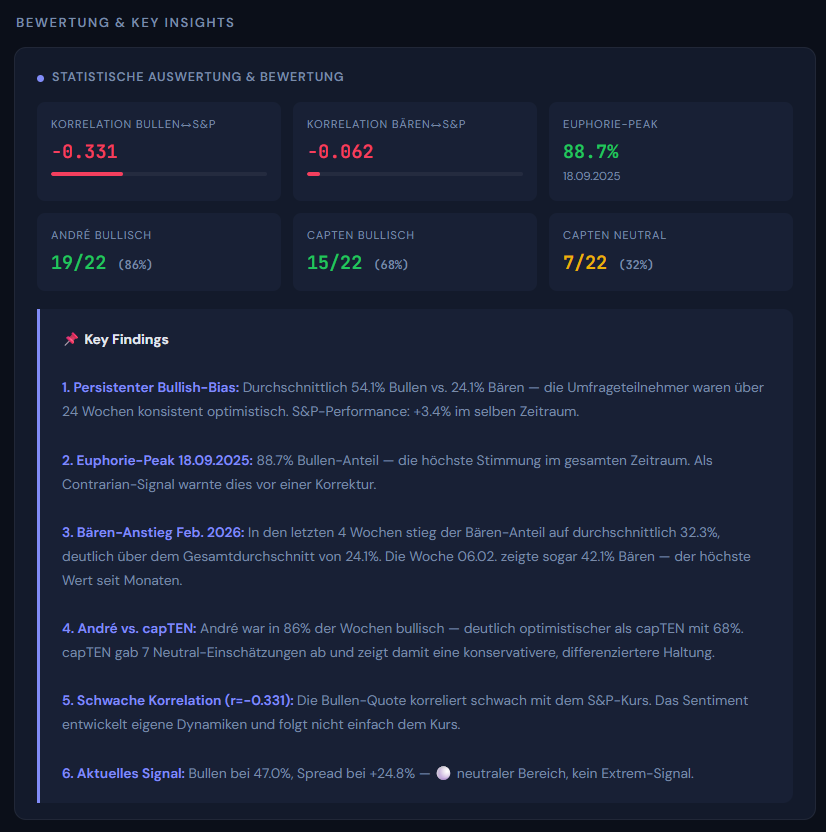Click the André vs. capTEN finding title
826x832 pixels.
click(x=129, y=628)
